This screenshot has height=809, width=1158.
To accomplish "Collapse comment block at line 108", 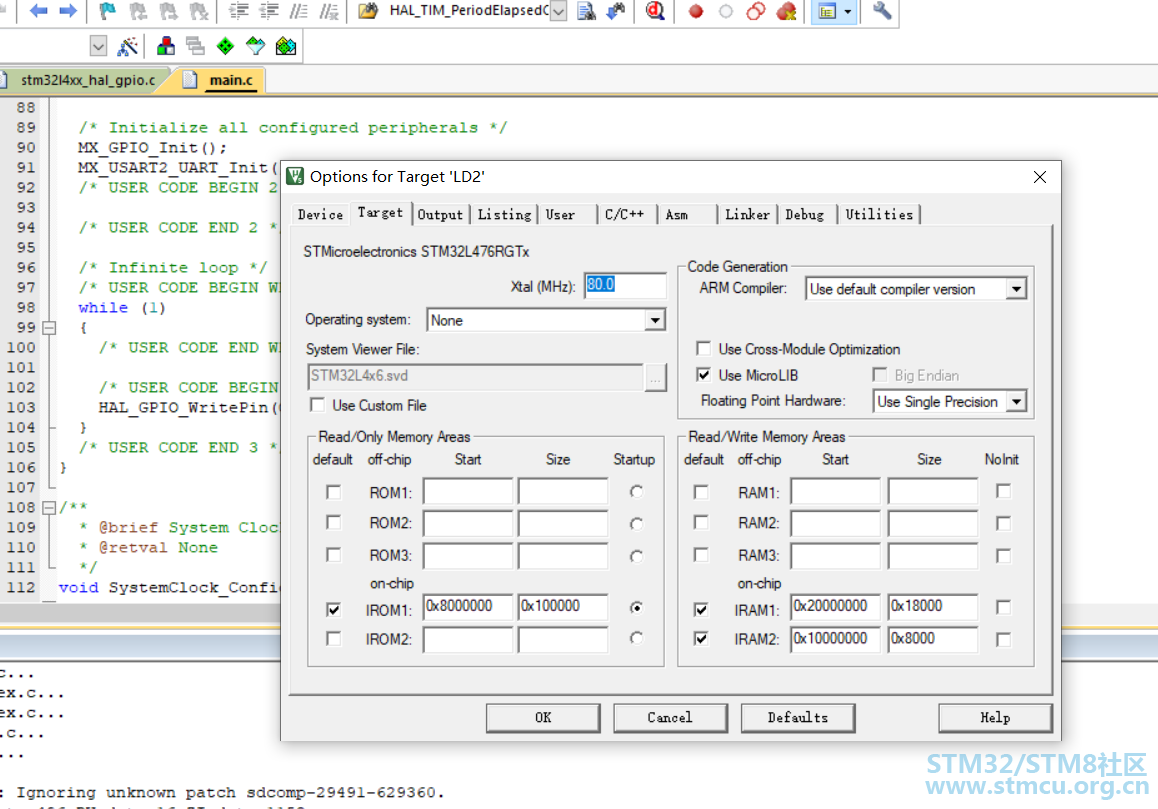I will [49, 508].
